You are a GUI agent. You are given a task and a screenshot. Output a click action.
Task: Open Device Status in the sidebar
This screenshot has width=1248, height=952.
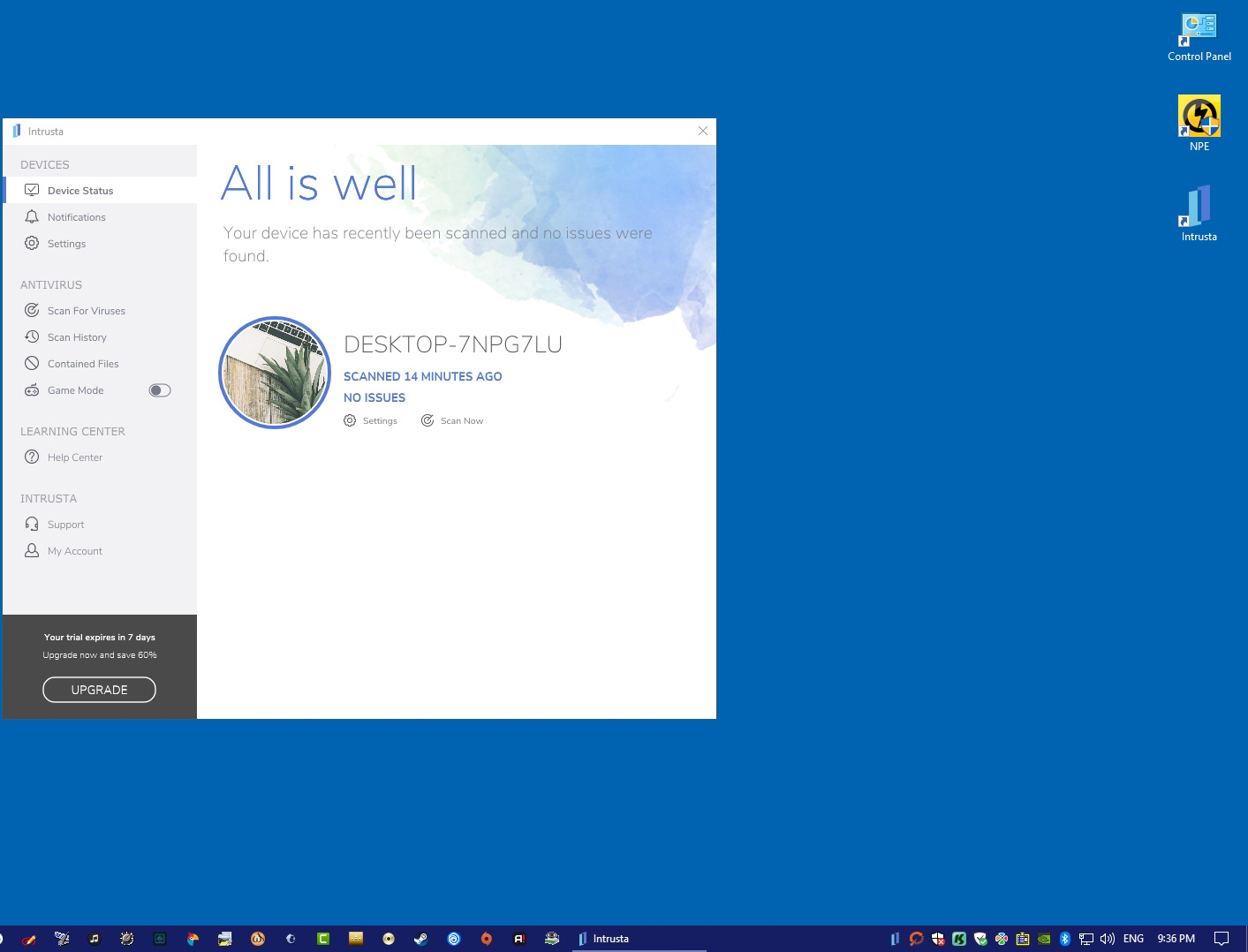tap(100, 190)
